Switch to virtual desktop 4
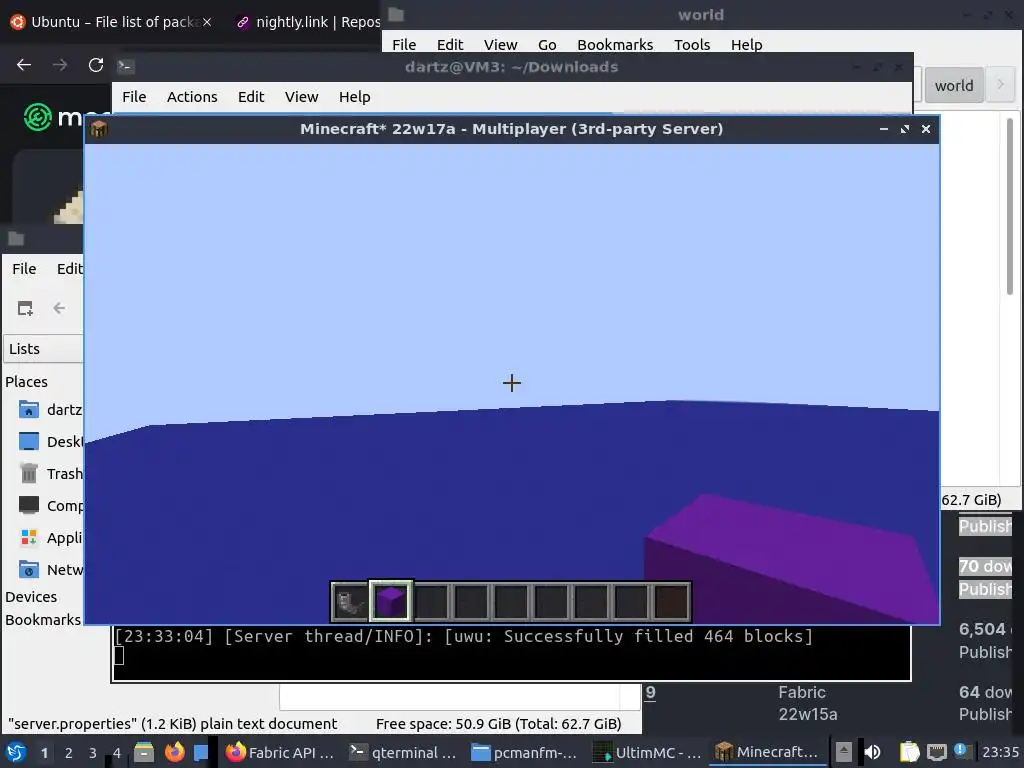This screenshot has width=1024, height=768. point(117,753)
